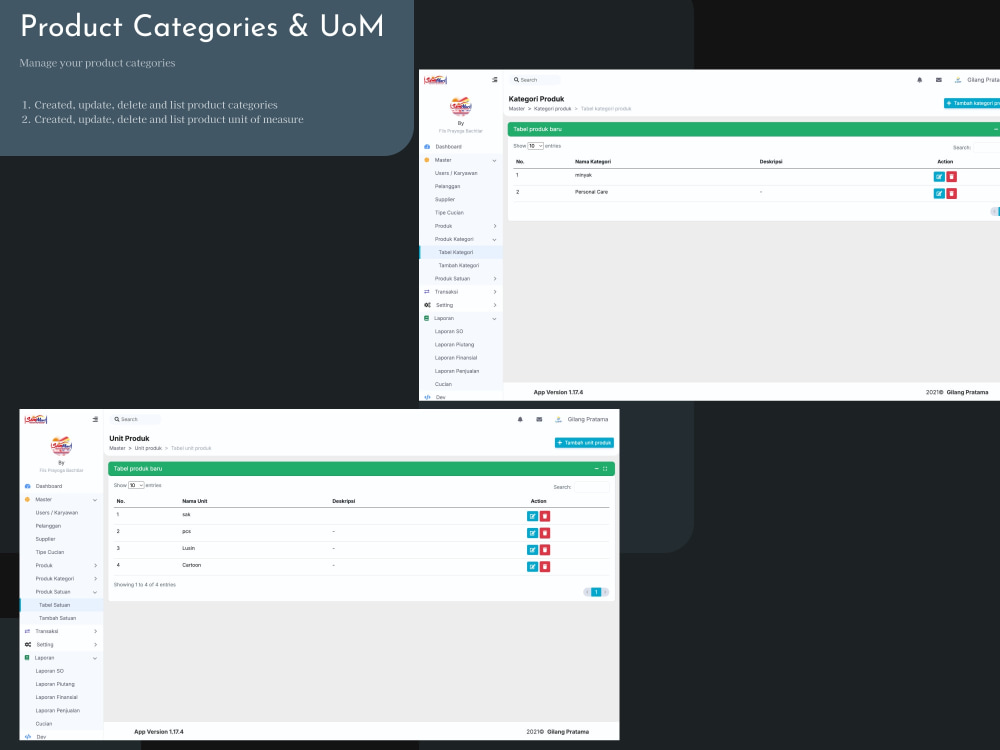
Task: Edit the Personal Care category row
Action: pyautogui.click(x=939, y=193)
